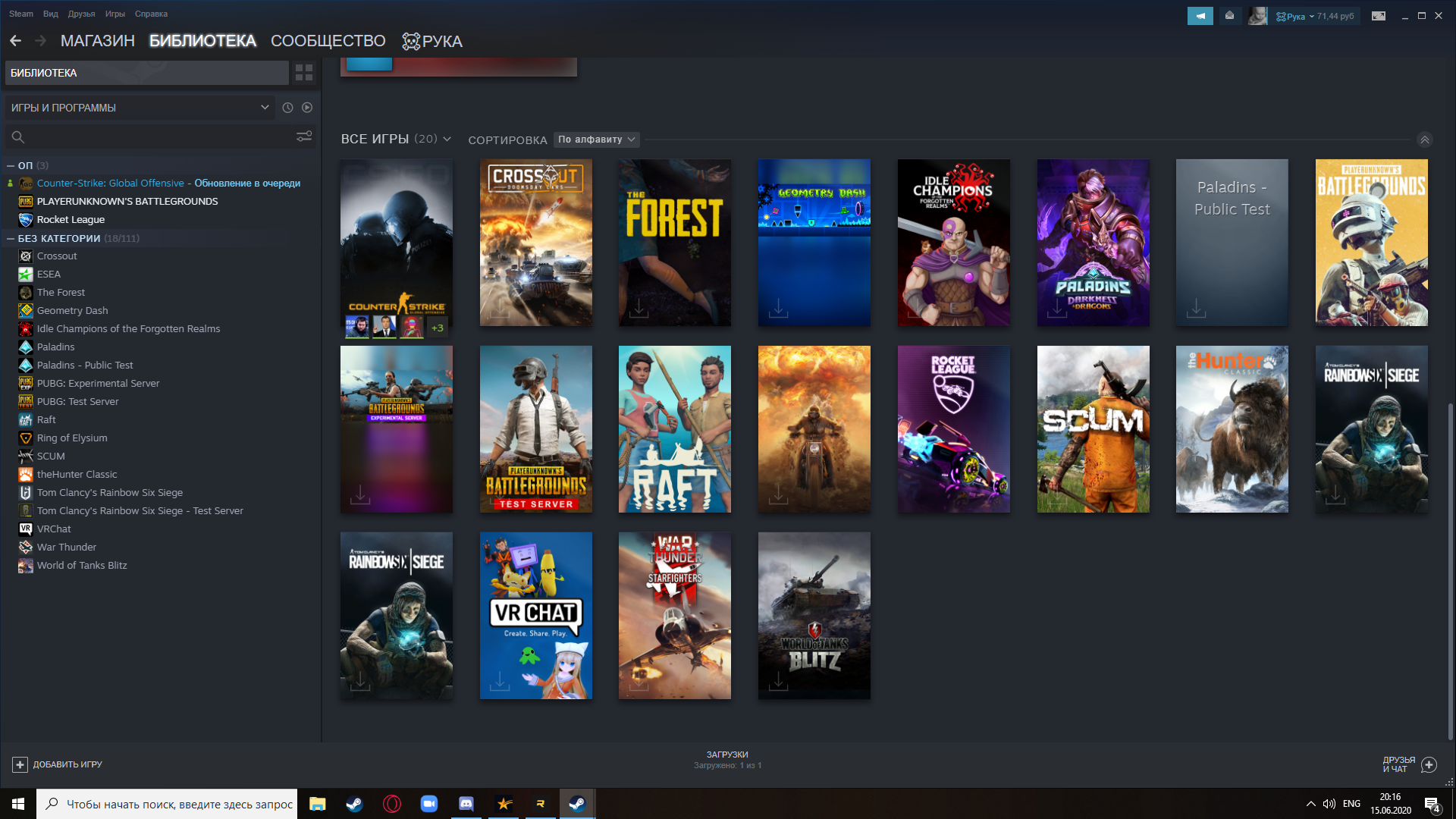Open ДРУЗЬЯ И ЧАТ label
Viewport: 1456px width, 819px height.
[1398, 764]
